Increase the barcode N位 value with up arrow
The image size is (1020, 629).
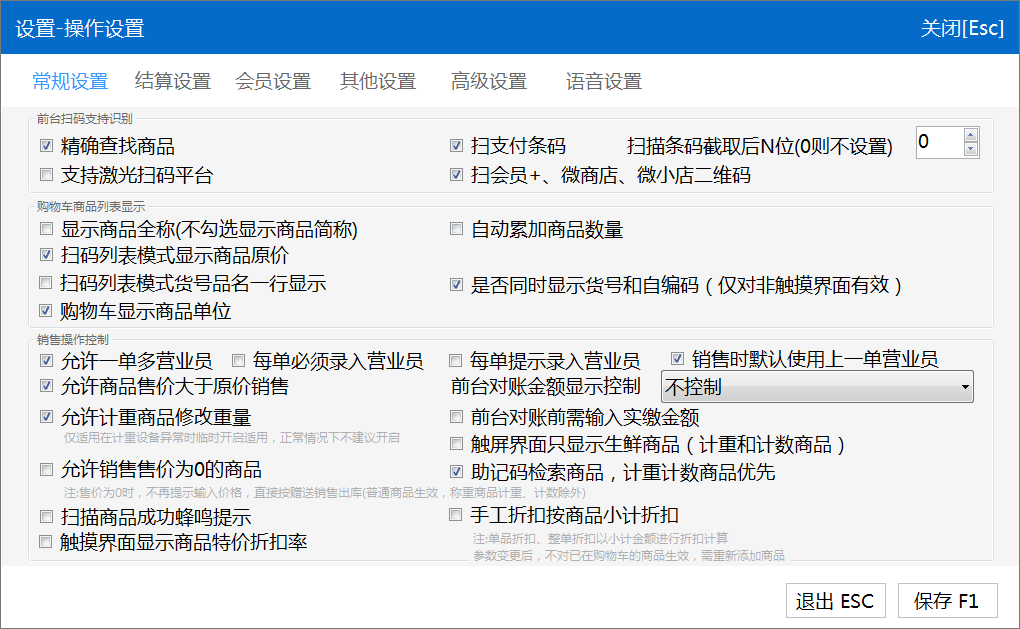coord(969,135)
